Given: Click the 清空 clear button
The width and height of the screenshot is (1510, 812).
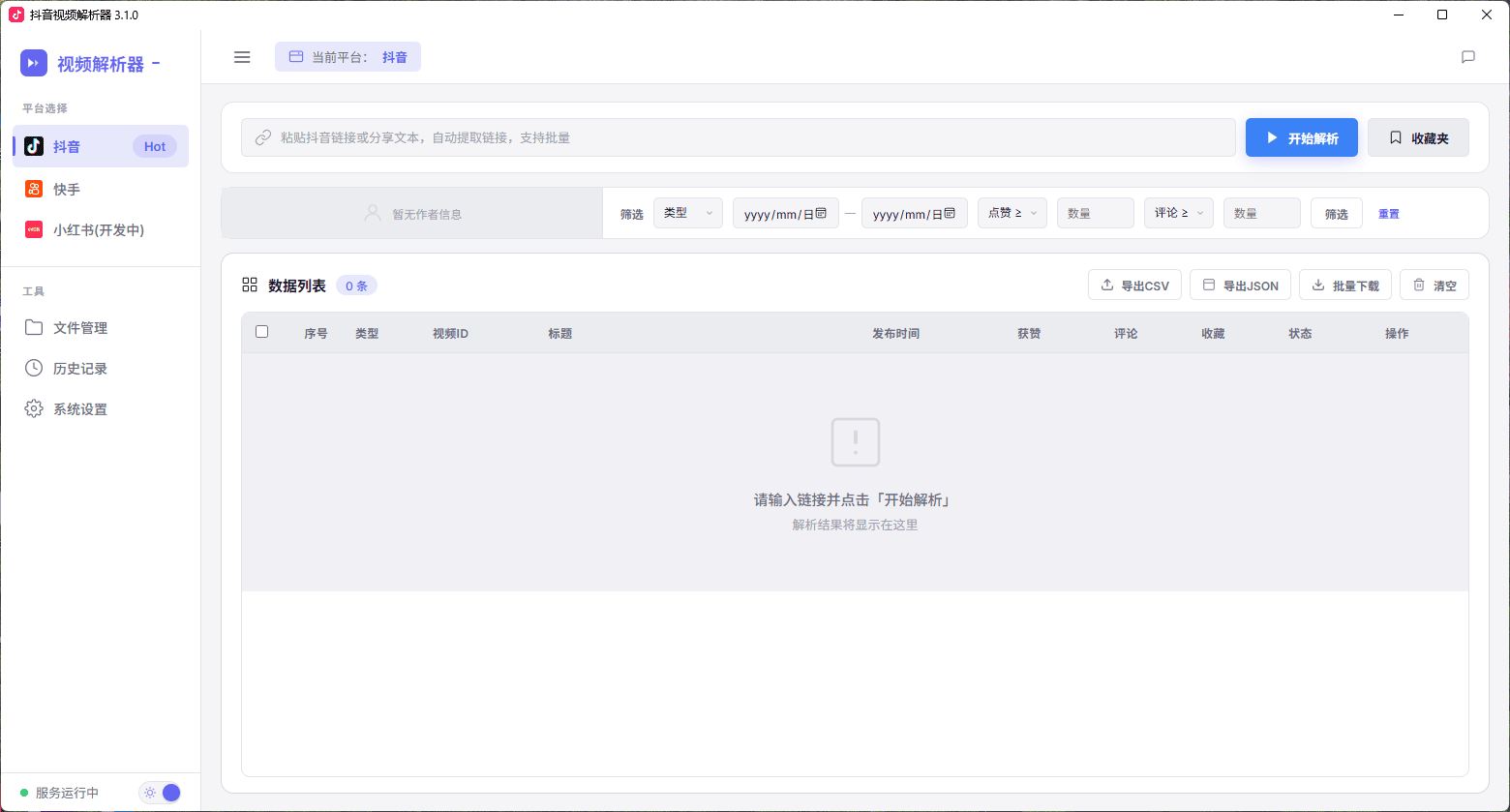Looking at the screenshot, I should tap(1434, 285).
